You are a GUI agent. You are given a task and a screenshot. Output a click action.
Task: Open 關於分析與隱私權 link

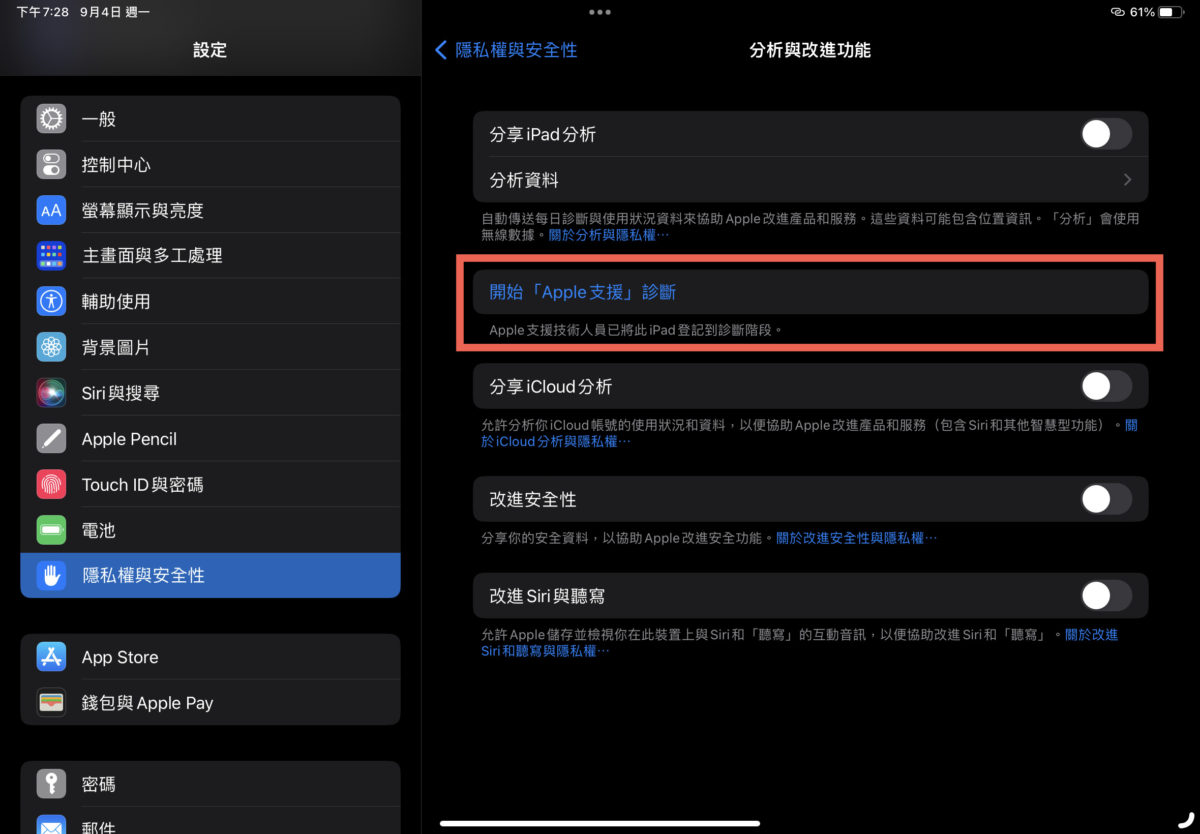(x=609, y=235)
